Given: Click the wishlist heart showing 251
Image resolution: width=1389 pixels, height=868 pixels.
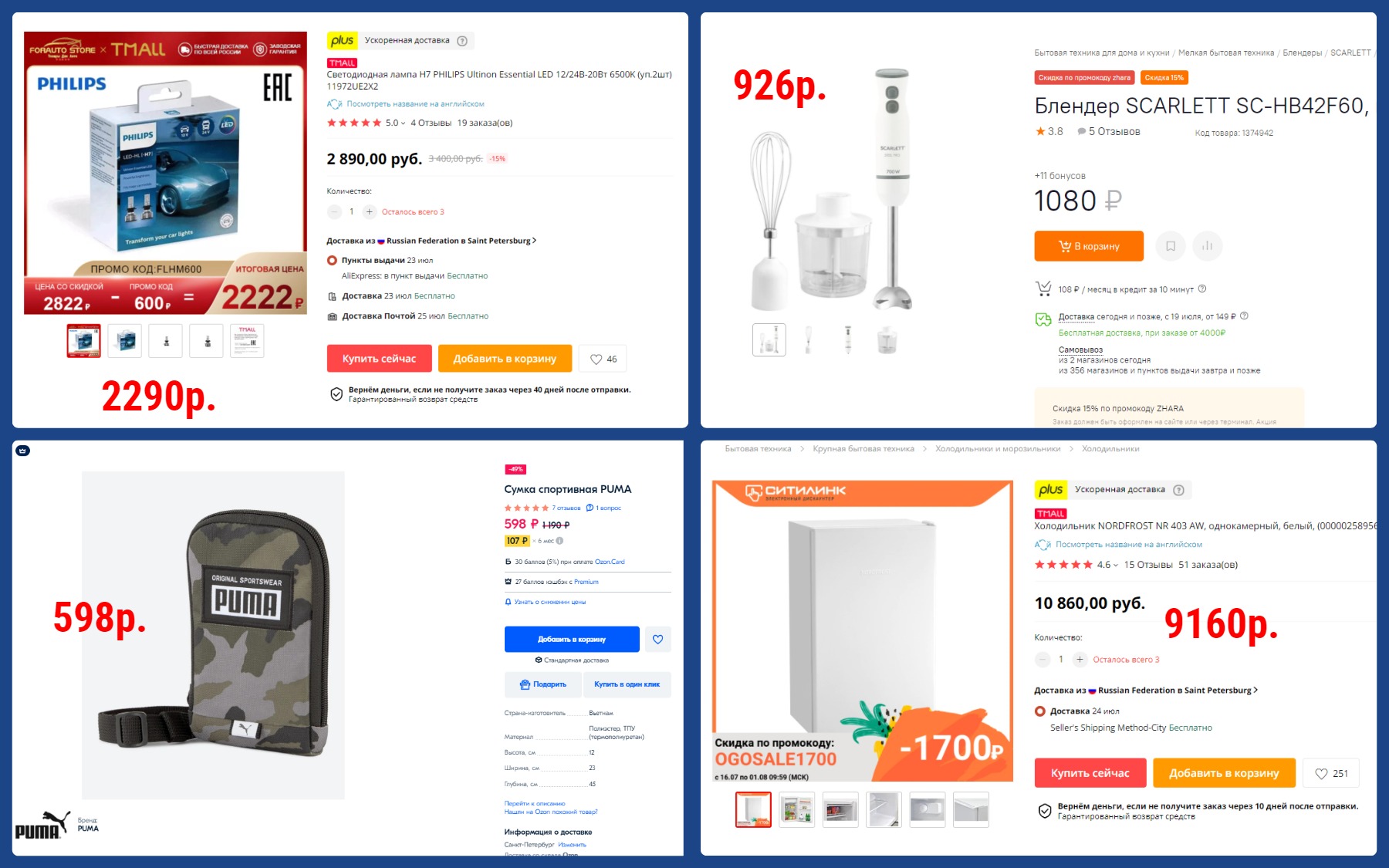Looking at the screenshot, I should click(x=1331, y=773).
